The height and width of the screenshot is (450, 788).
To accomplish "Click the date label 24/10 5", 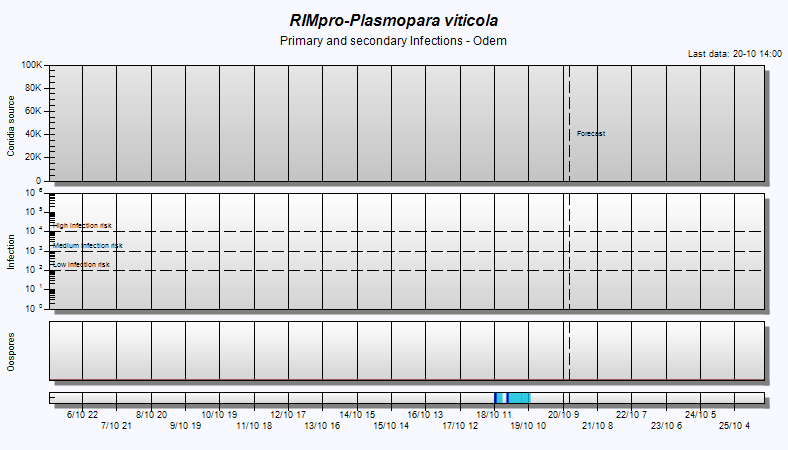I will 701,415.
